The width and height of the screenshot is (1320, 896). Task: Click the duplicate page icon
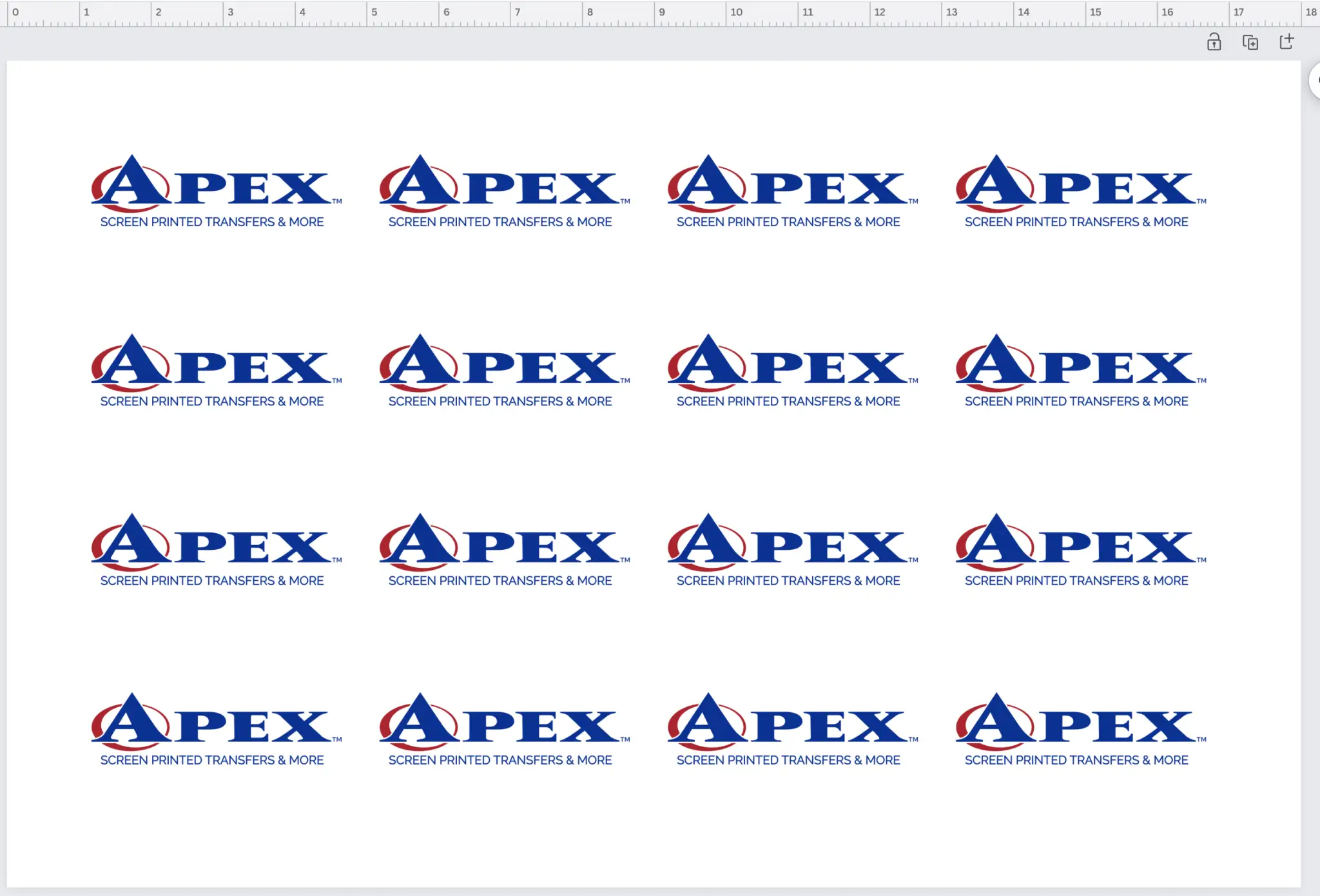pyautogui.click(x=1250, y=43)
